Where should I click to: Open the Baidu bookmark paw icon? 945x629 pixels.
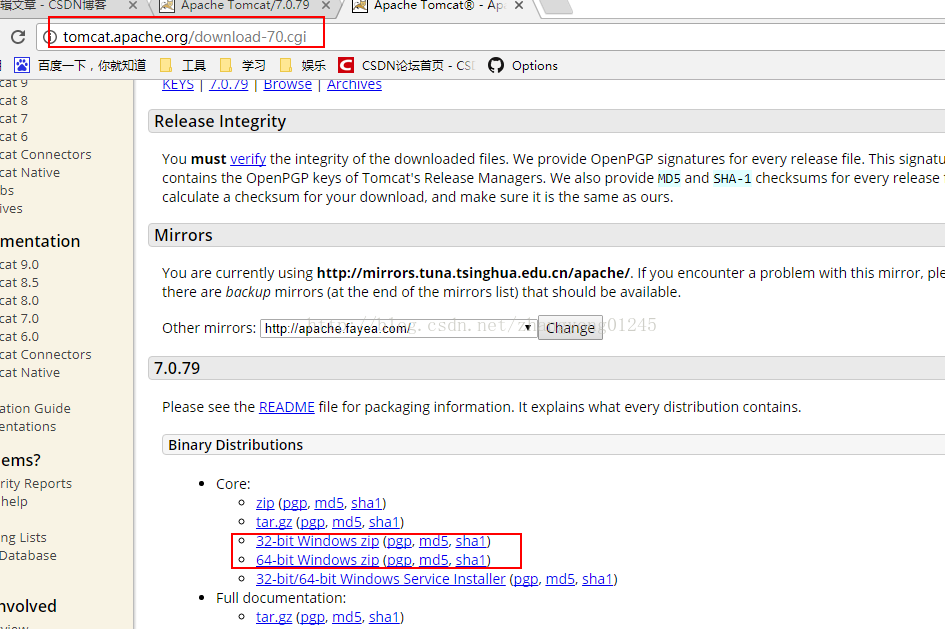click(x=22, y=65)
